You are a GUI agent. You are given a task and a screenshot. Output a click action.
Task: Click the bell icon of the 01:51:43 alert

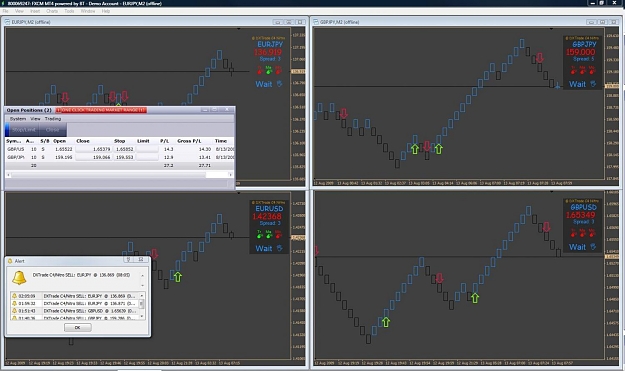tap(14, 311)
